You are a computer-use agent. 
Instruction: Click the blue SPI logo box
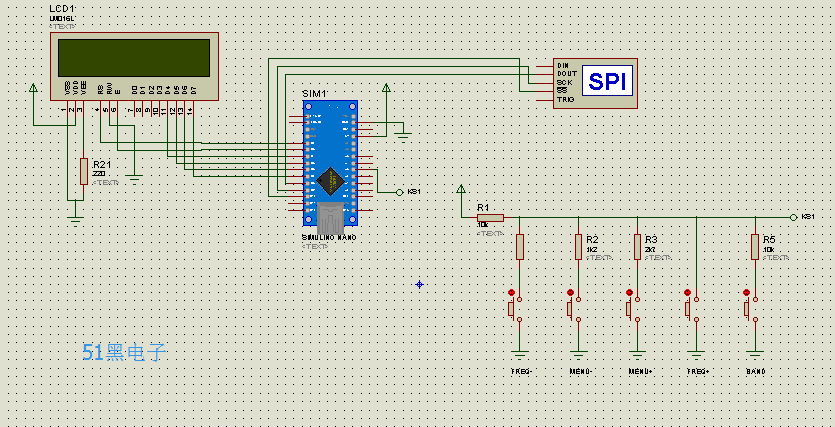click(607, 81)
